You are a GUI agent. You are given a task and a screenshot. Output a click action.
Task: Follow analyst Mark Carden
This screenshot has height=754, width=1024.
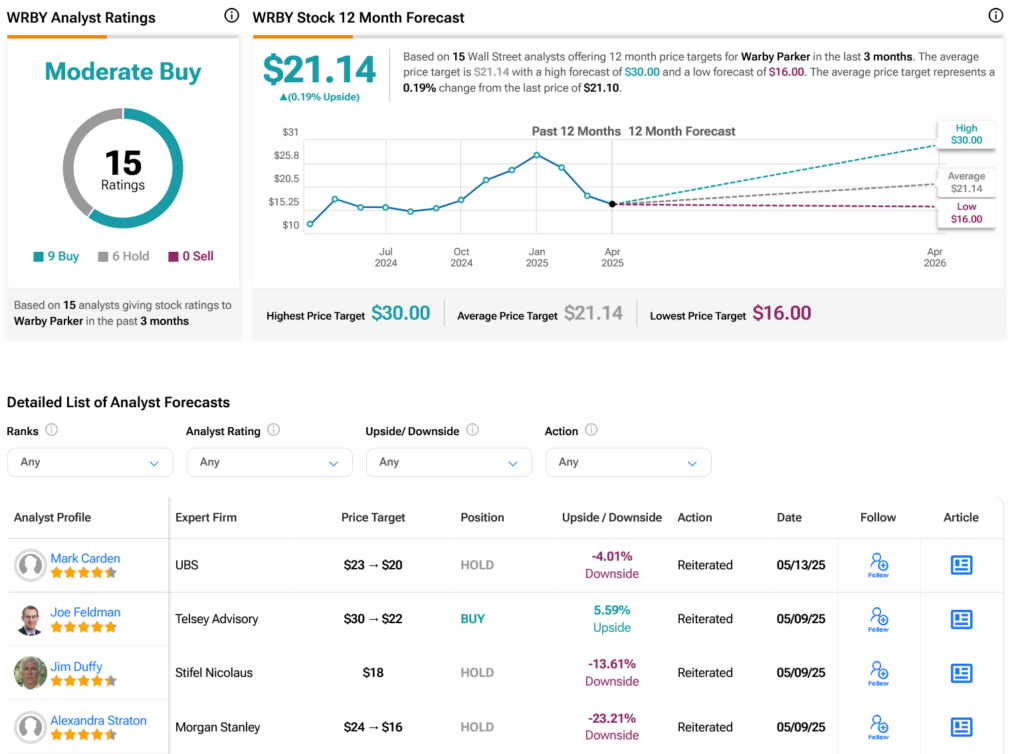click(x=878, y=565)
